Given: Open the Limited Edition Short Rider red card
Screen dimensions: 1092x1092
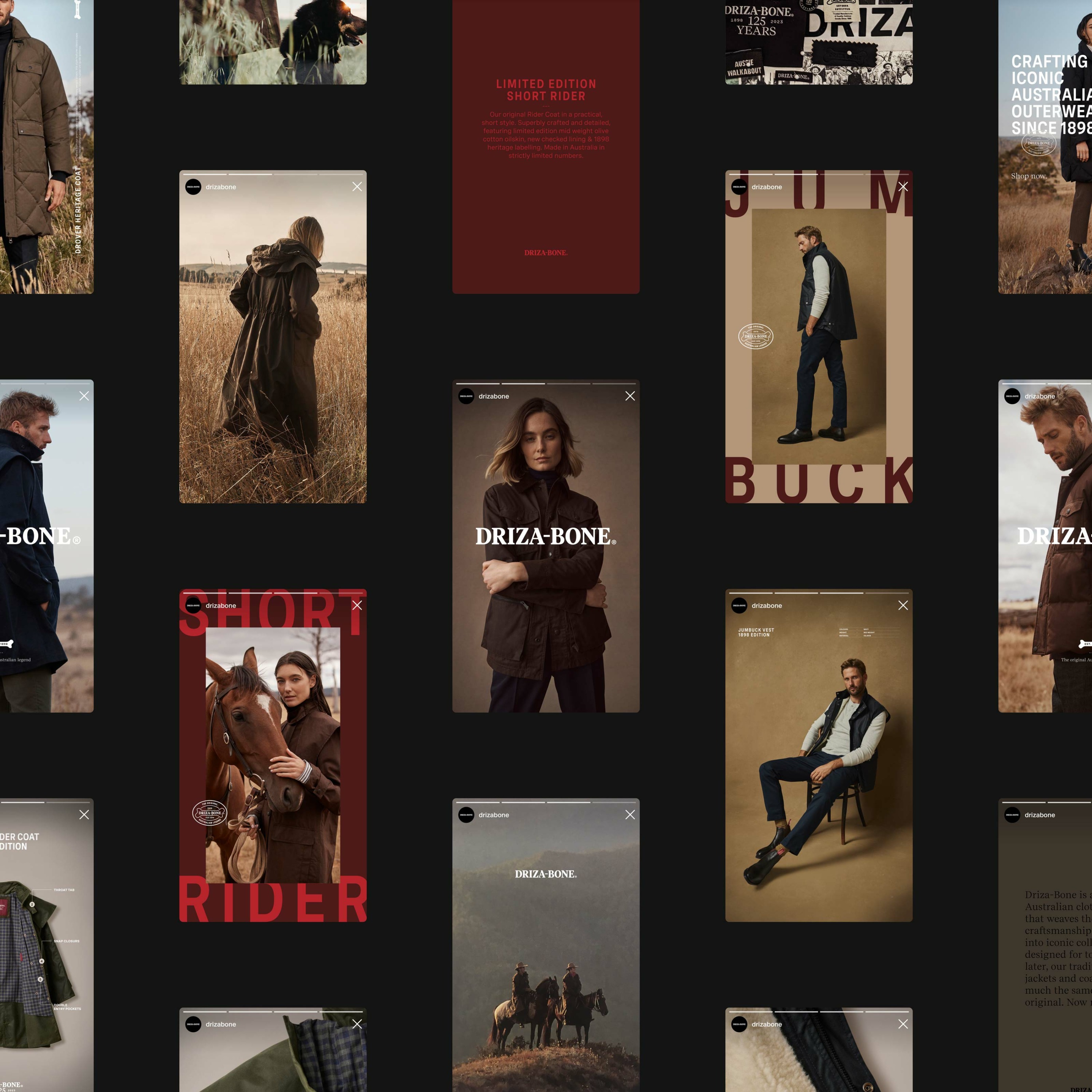Looking at the screenshot, I should pyautogui.click(x=545, y=147).
